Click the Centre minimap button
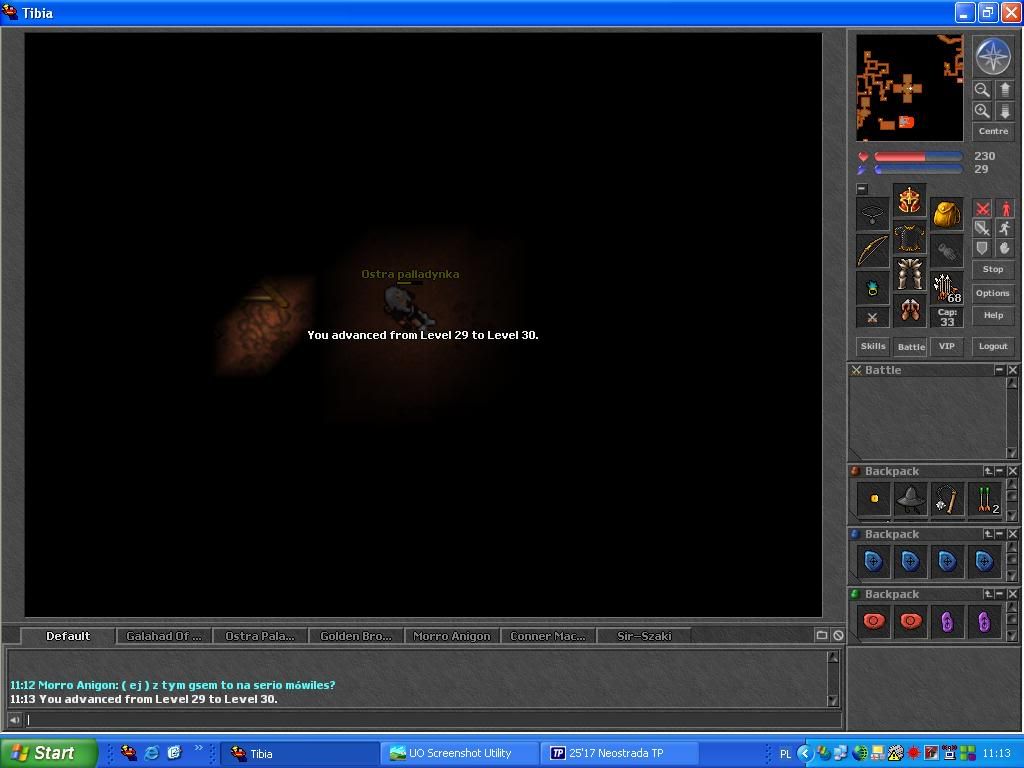 pos(993,131)
